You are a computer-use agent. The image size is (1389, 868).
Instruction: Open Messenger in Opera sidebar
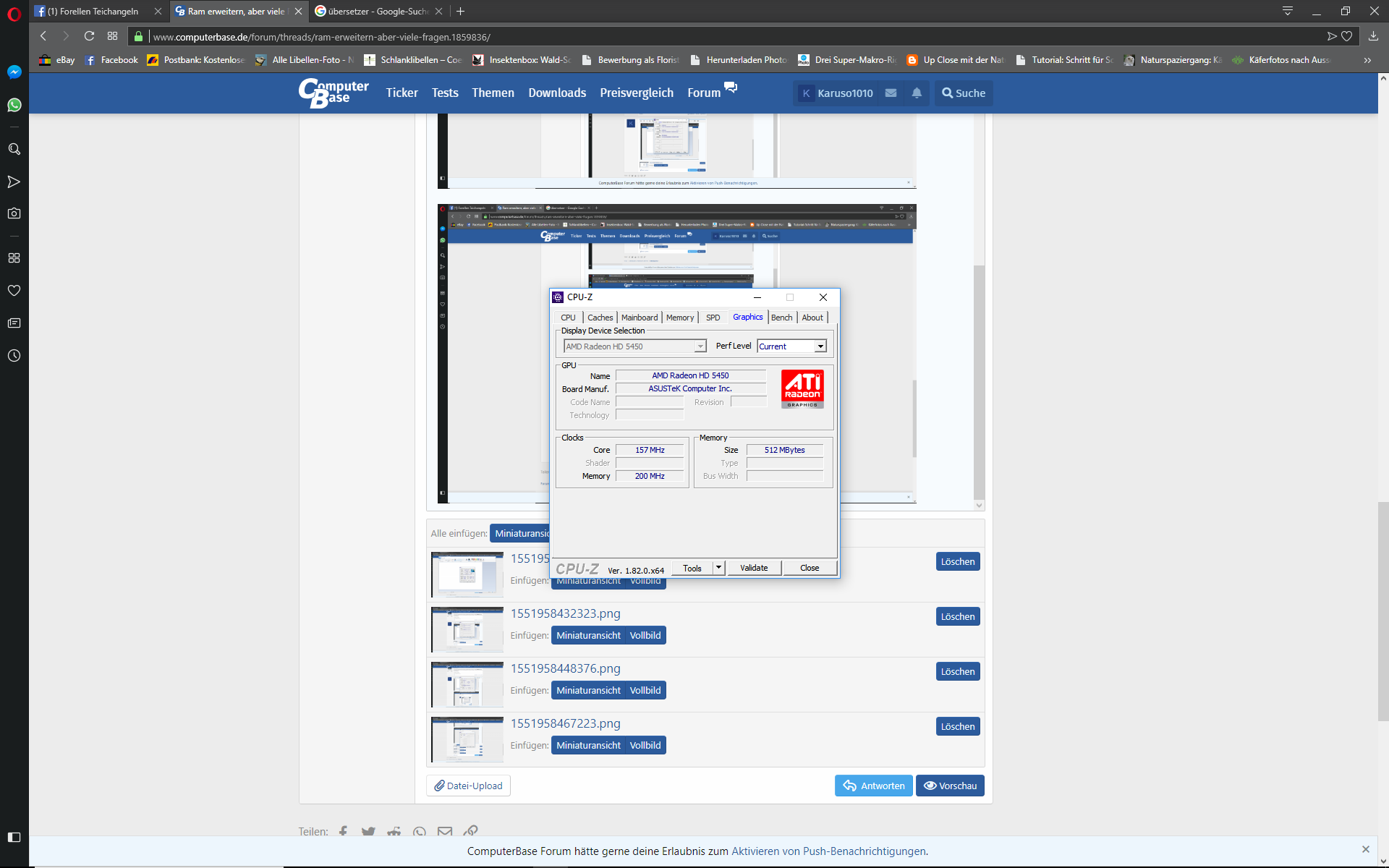click(14, 72)
